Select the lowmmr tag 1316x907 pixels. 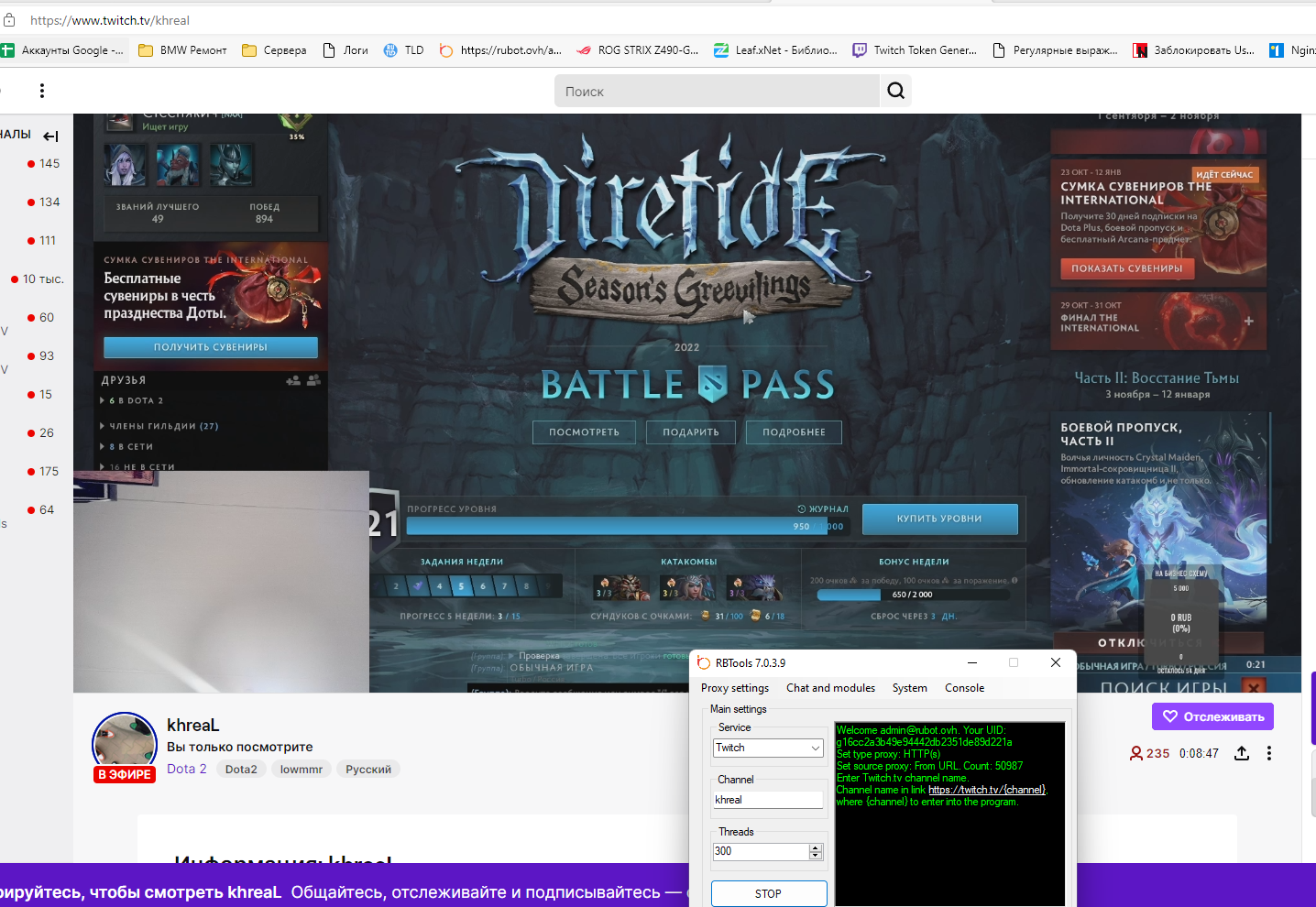(301, 770)
